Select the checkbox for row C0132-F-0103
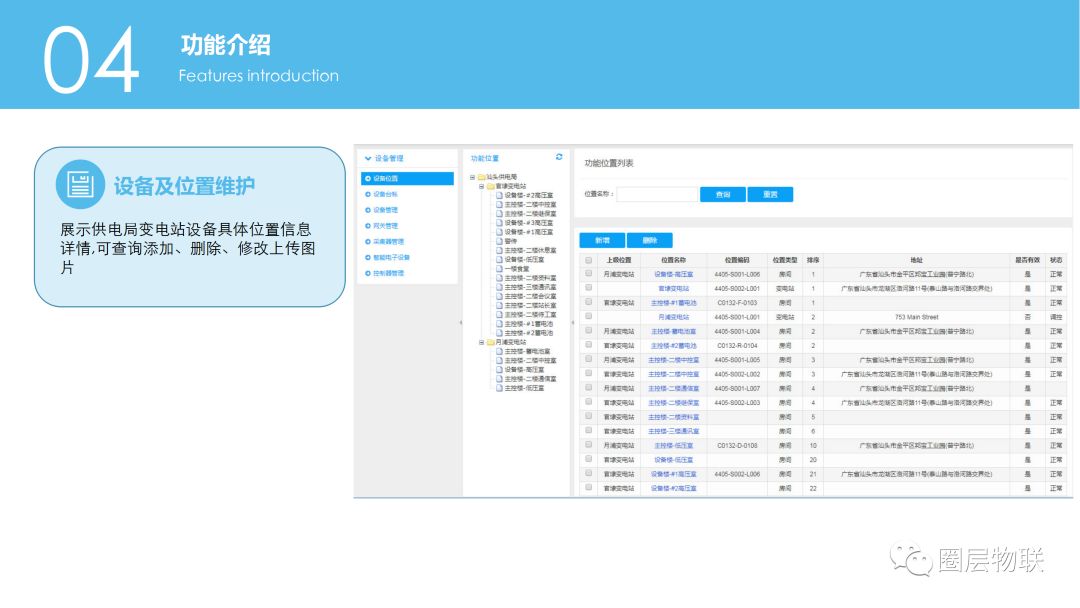Viewport: 1080px width, 608px height. point(588,302)
